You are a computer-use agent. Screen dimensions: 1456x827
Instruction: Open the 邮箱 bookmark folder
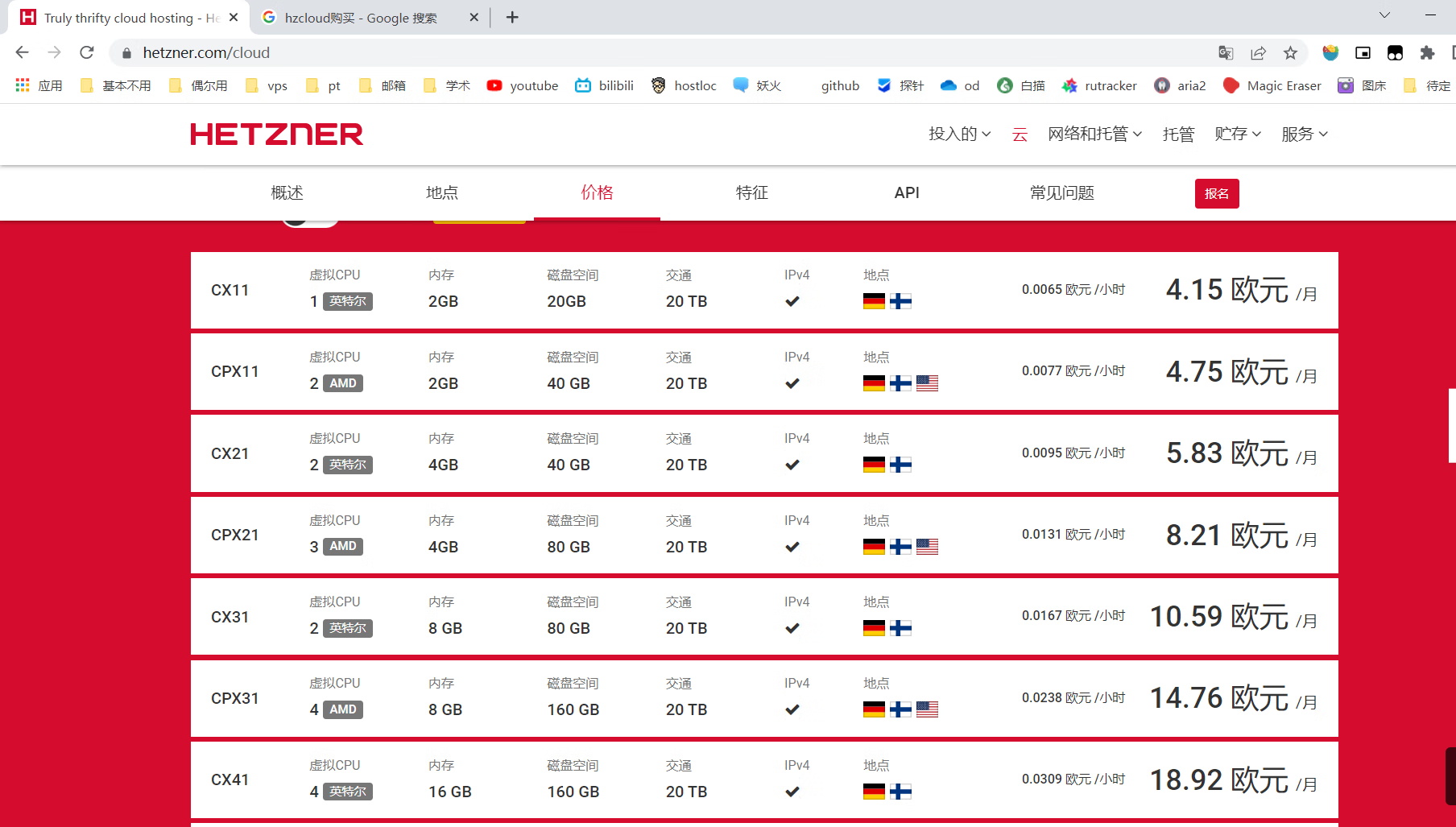pos(383,85)
